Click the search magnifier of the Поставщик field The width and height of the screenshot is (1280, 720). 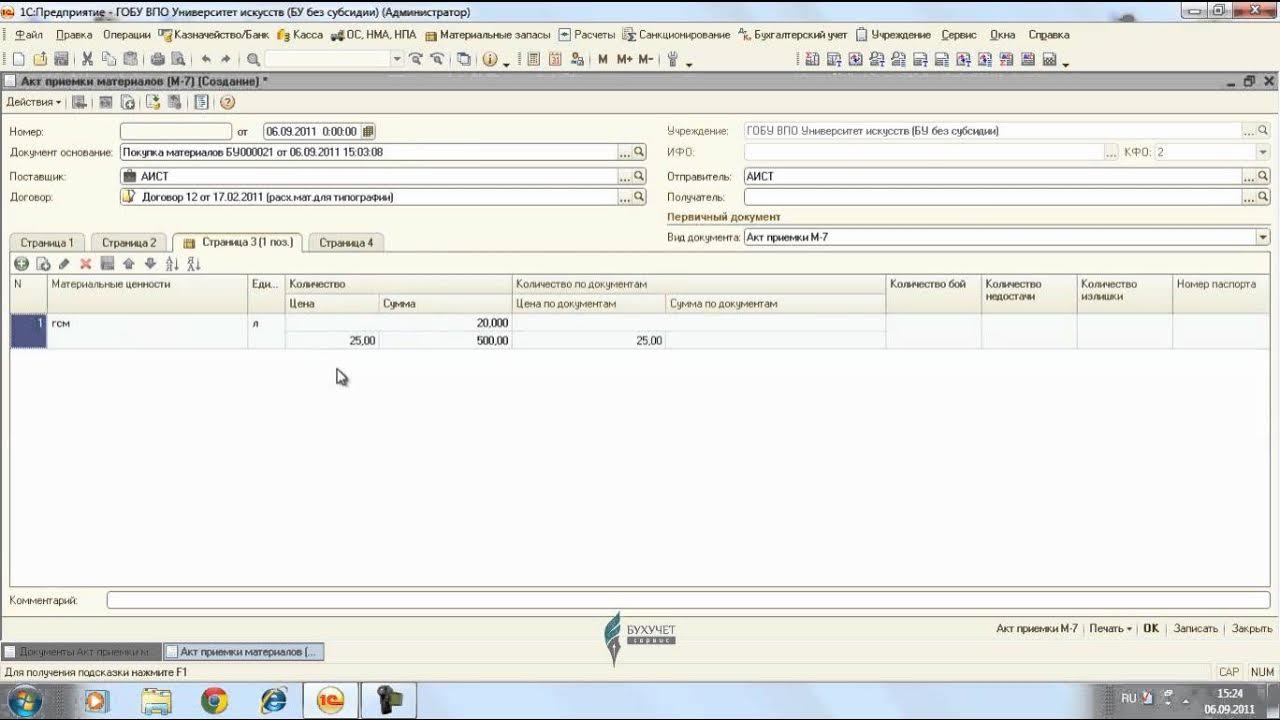pos(639,176)
